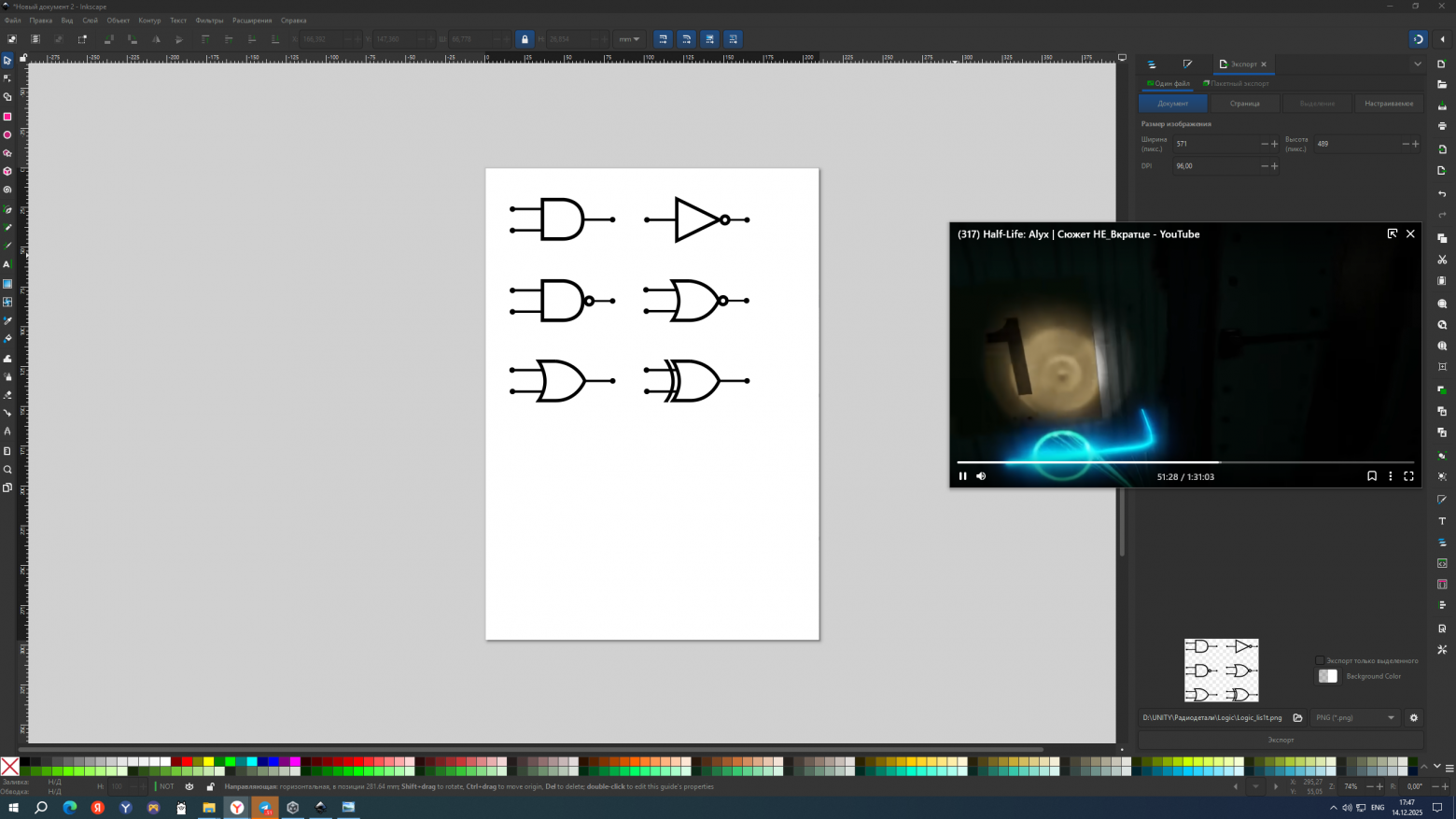Image resolution: width=1456 pixels, height=819 pixels.
Task: Open Telegram from the Windows taskbar
Action: 265,808
